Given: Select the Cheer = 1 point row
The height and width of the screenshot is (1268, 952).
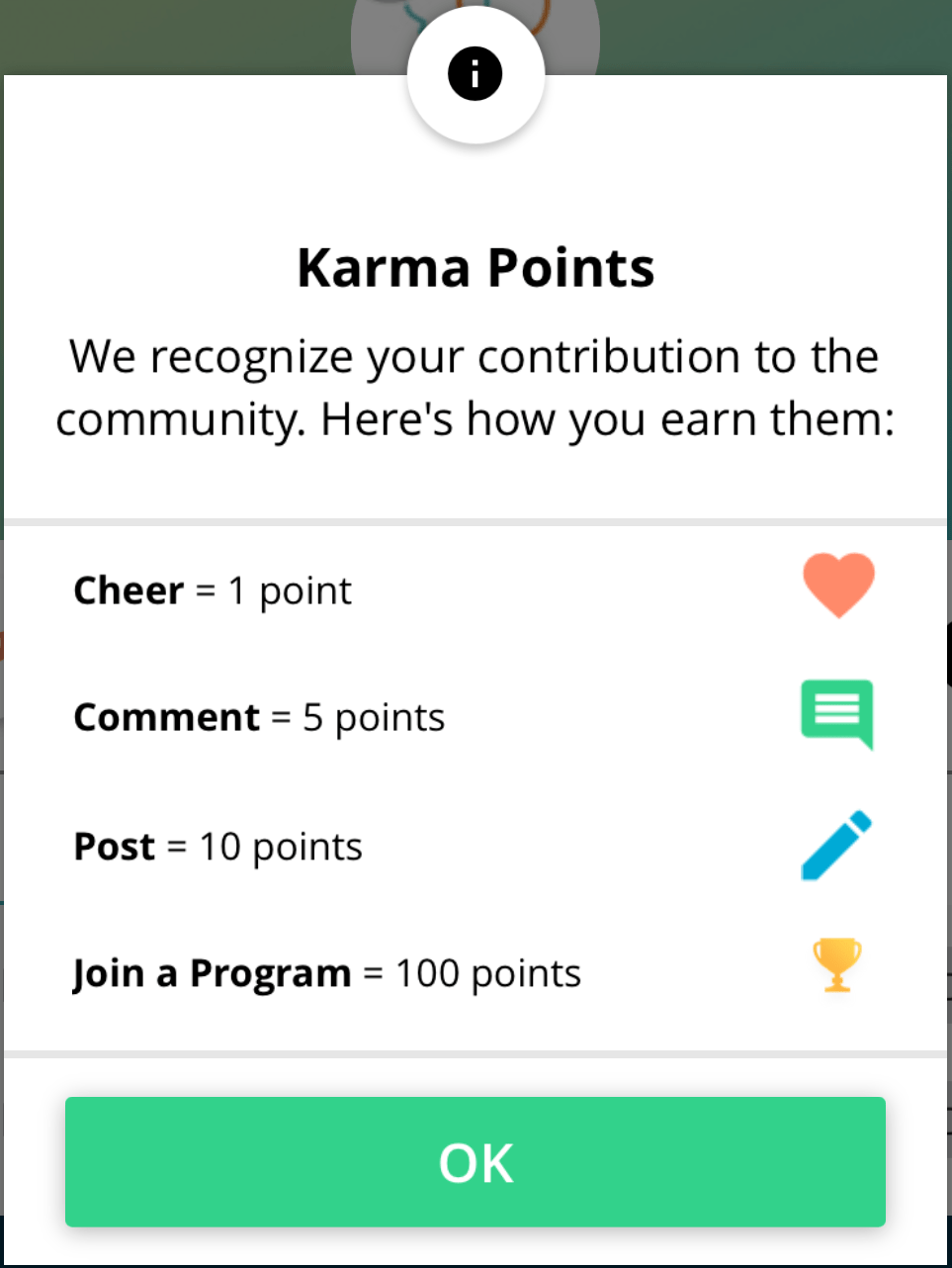Looking at the screenshot, I should (395, 589).
